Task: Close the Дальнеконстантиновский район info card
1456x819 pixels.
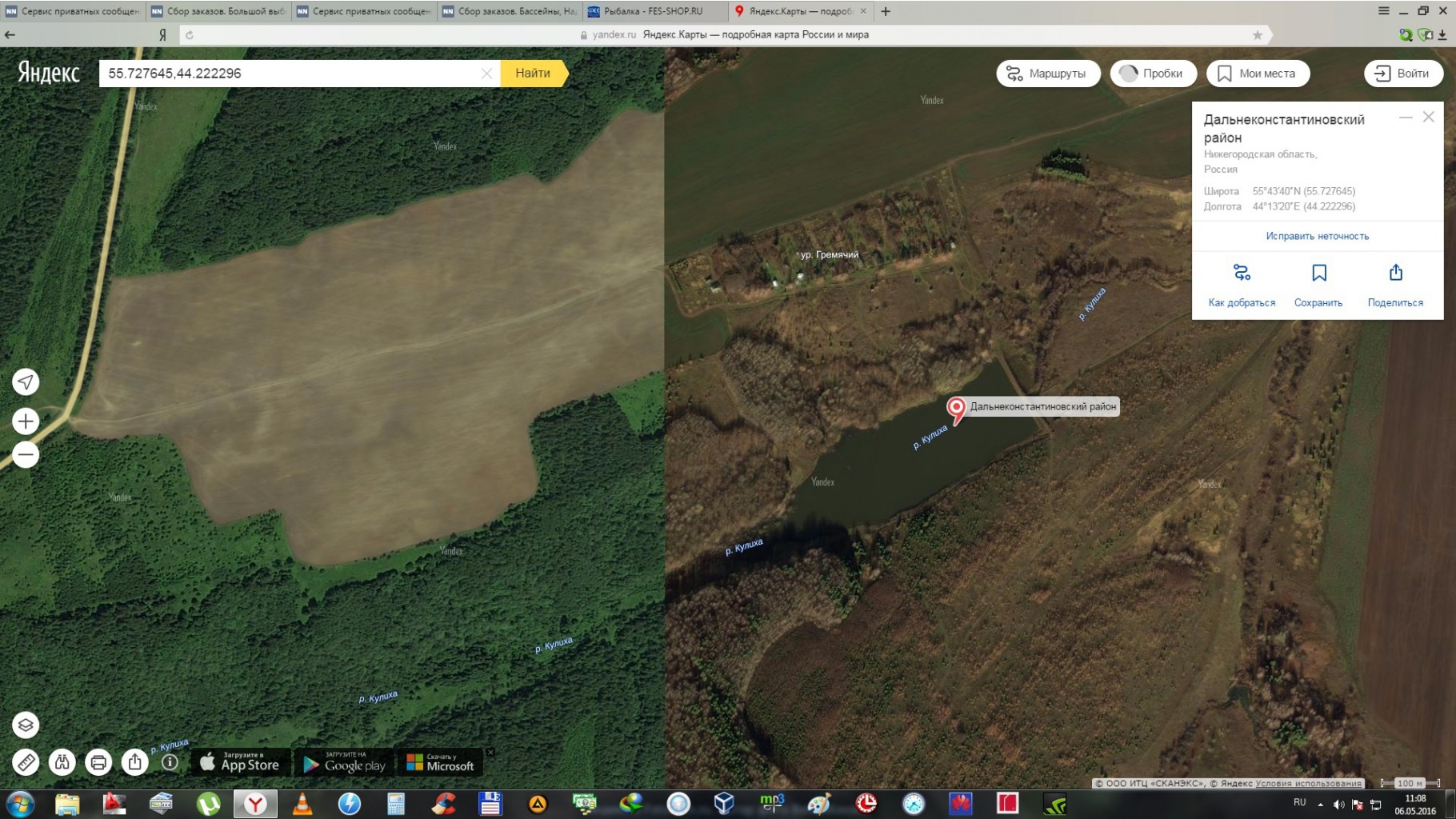Action: tap(1428, 118)
